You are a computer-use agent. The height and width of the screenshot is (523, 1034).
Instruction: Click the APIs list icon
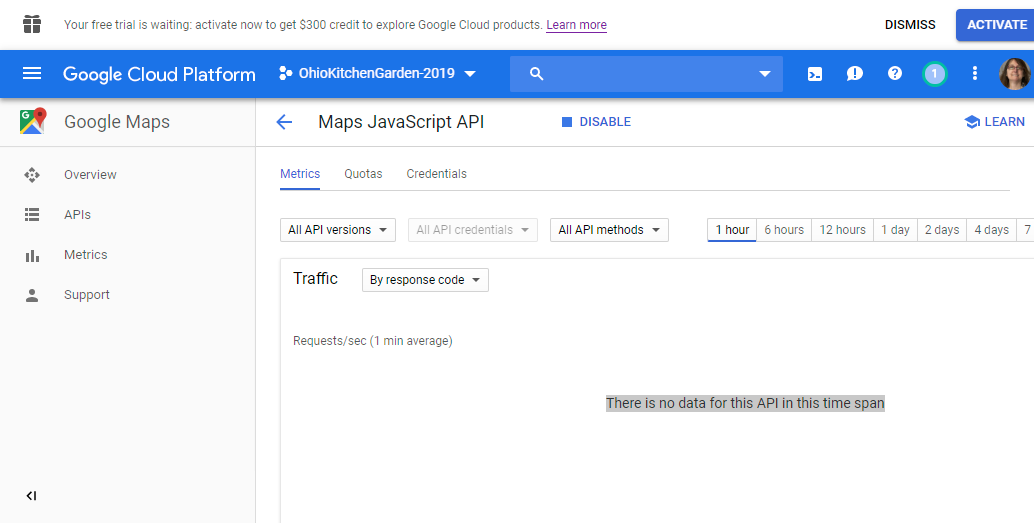tap(32, 214)
